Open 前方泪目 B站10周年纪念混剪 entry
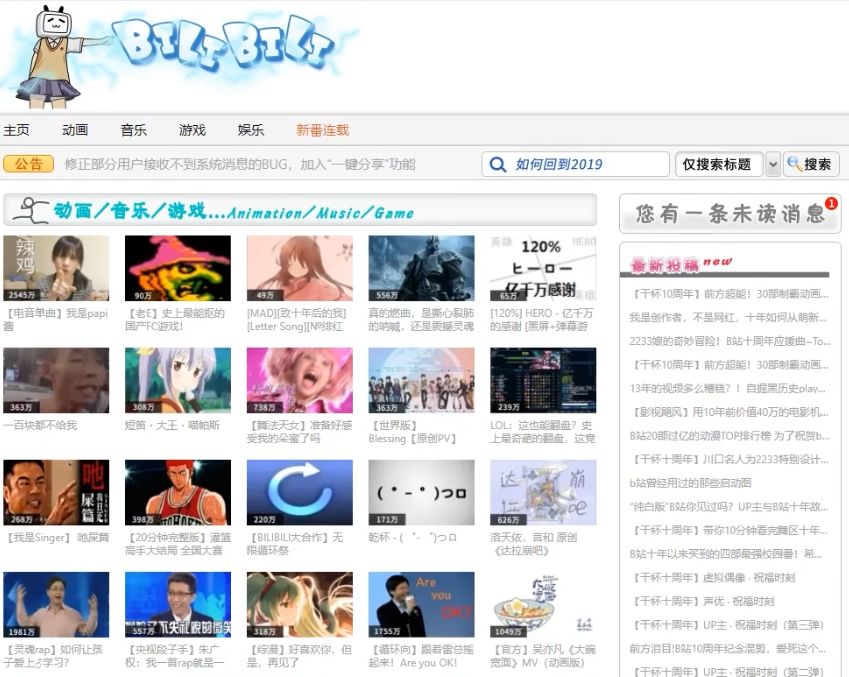849x677 pixels. tap(729, 648)
